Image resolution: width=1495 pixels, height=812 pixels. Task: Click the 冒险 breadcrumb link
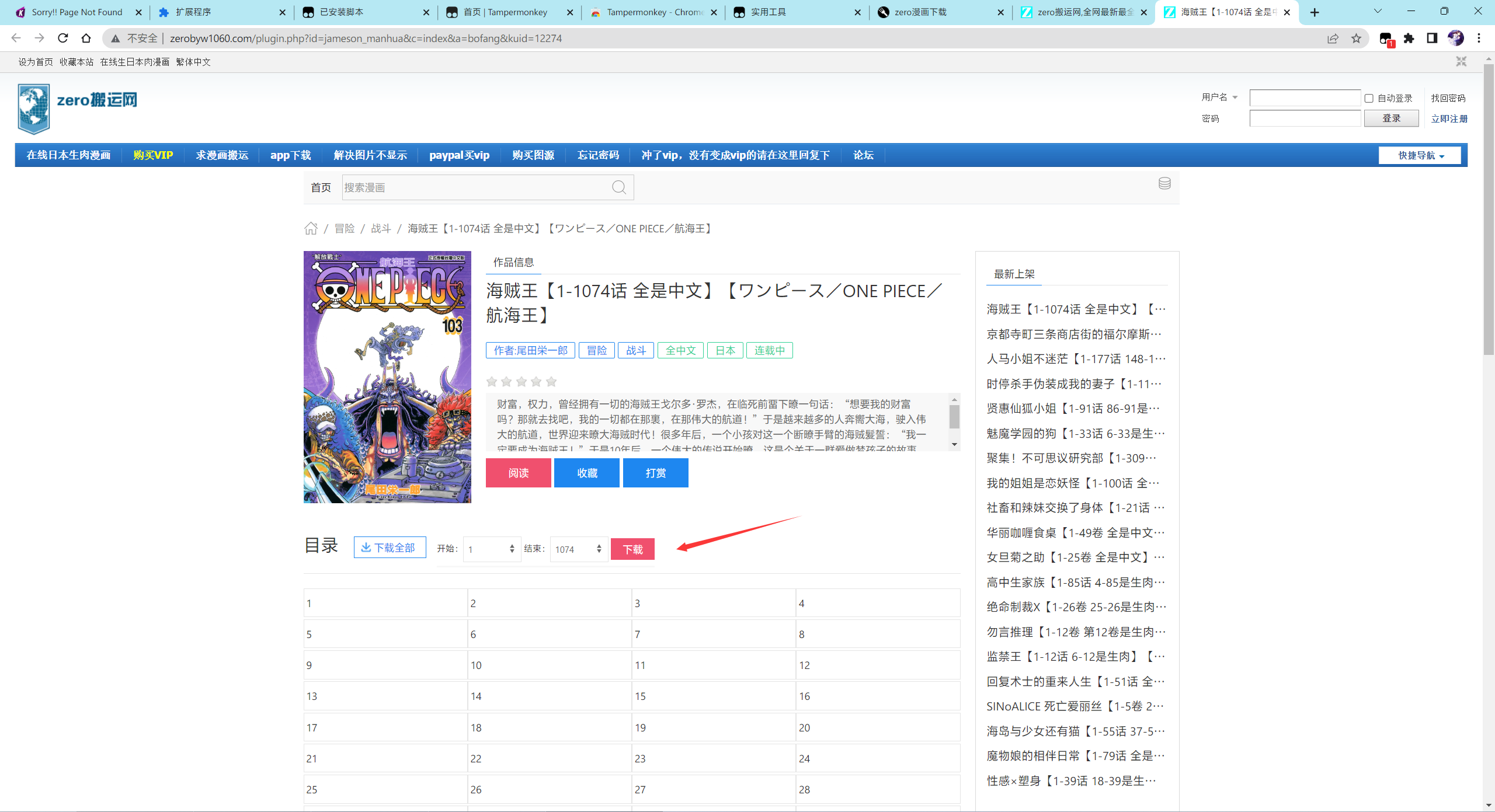pos(345,228)
